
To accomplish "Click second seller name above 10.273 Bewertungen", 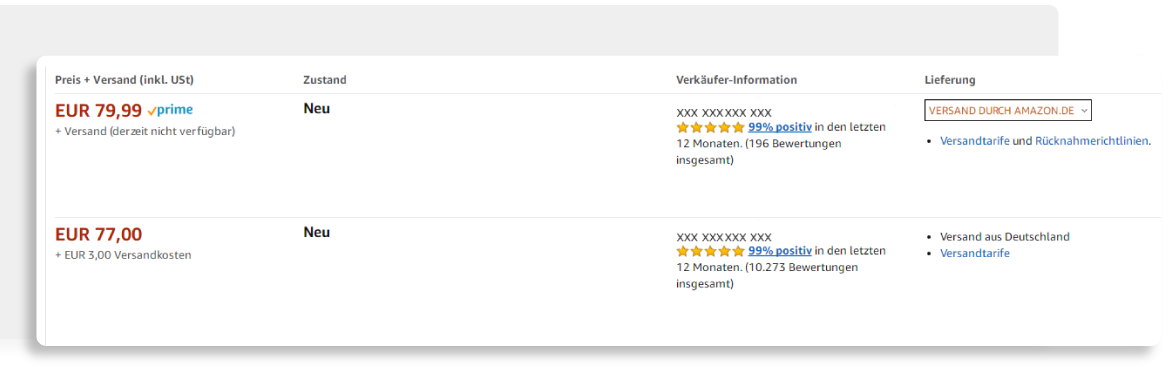I will [x=724, y=236].
